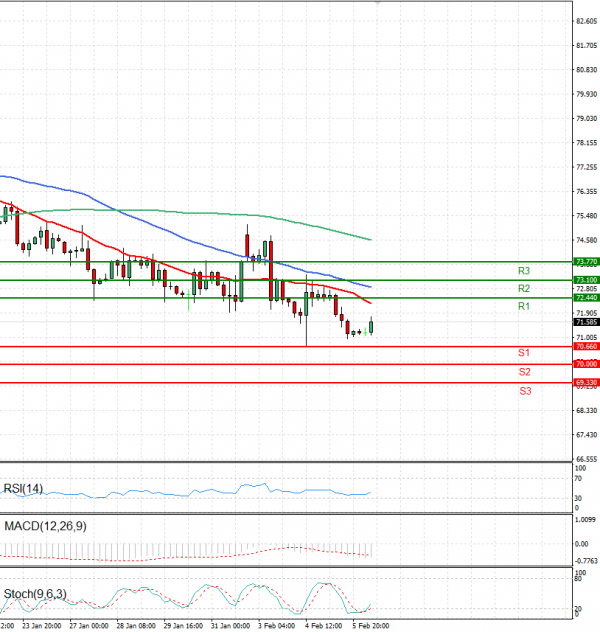The width and height of the screenshot is (600, 632).
Task: Select the R1 resistance label
Action: coord(523,306)
